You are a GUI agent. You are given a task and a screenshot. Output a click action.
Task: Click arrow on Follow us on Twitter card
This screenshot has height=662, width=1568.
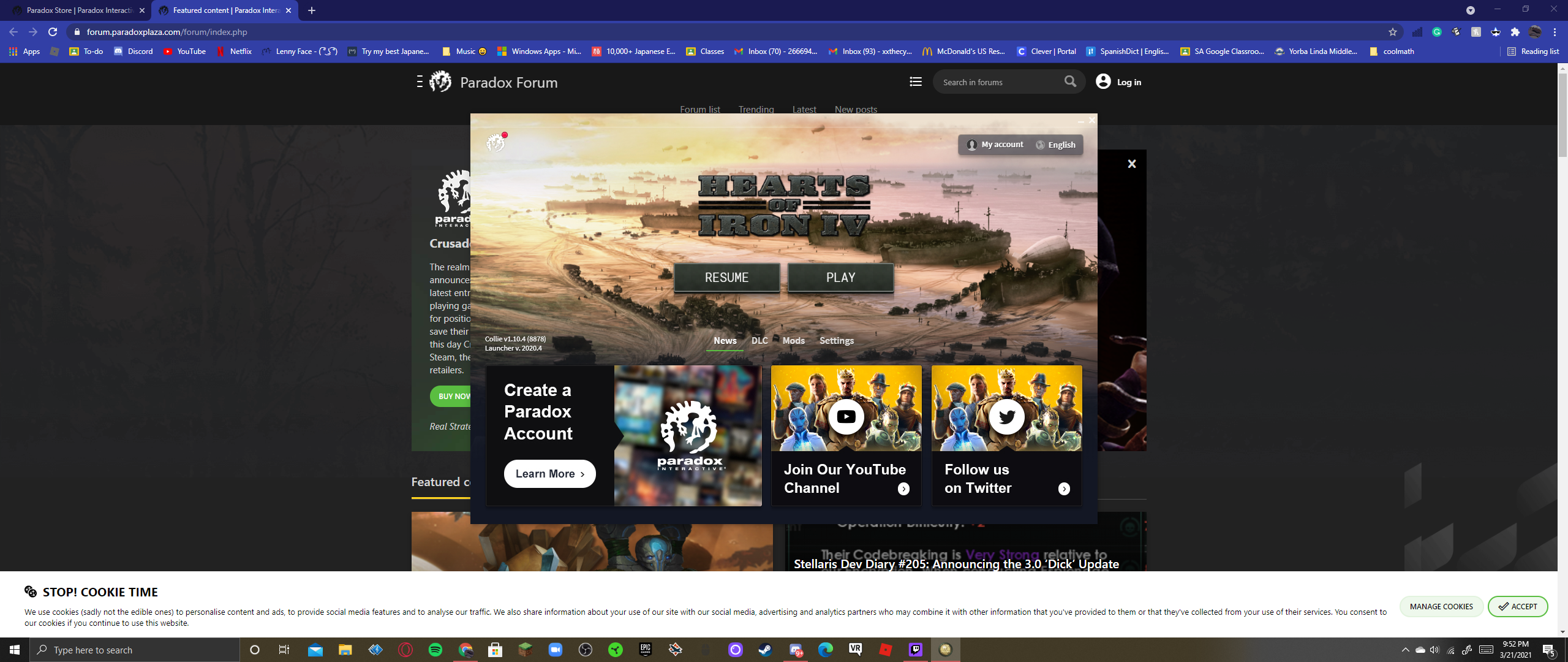click(1064, 489)
